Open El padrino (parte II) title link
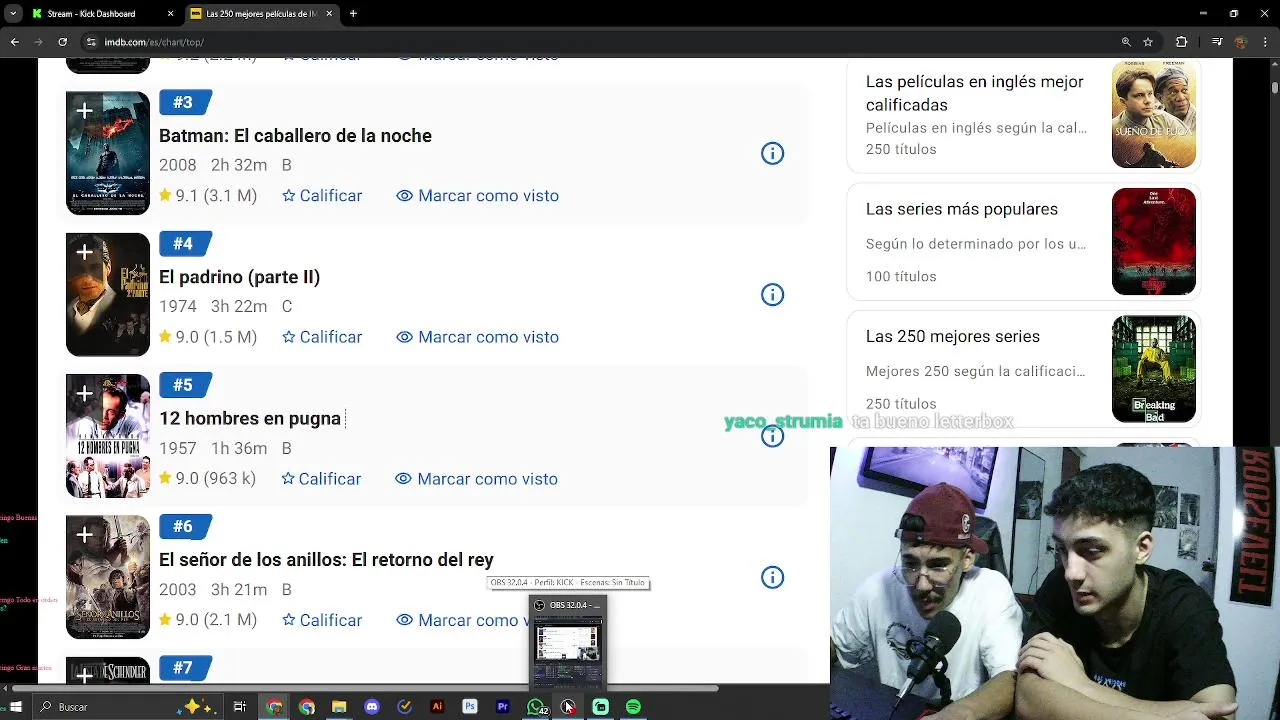This screenshot has height=720, width=1280. point(239,277)
